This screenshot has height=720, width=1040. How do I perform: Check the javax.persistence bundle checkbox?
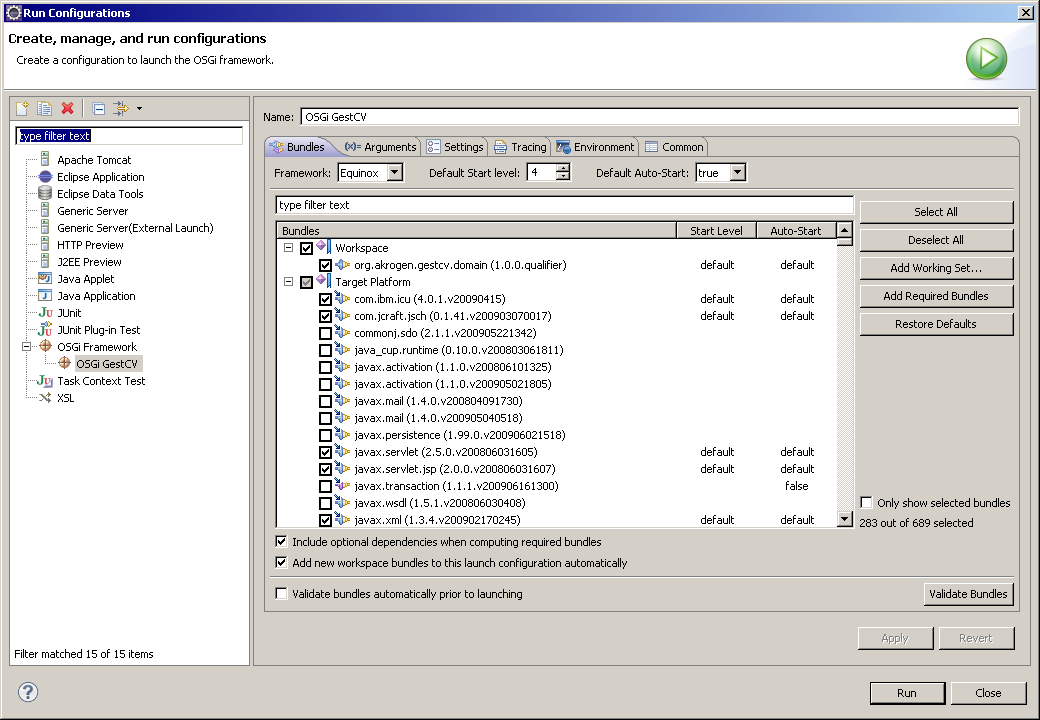[x=325, y=435]
